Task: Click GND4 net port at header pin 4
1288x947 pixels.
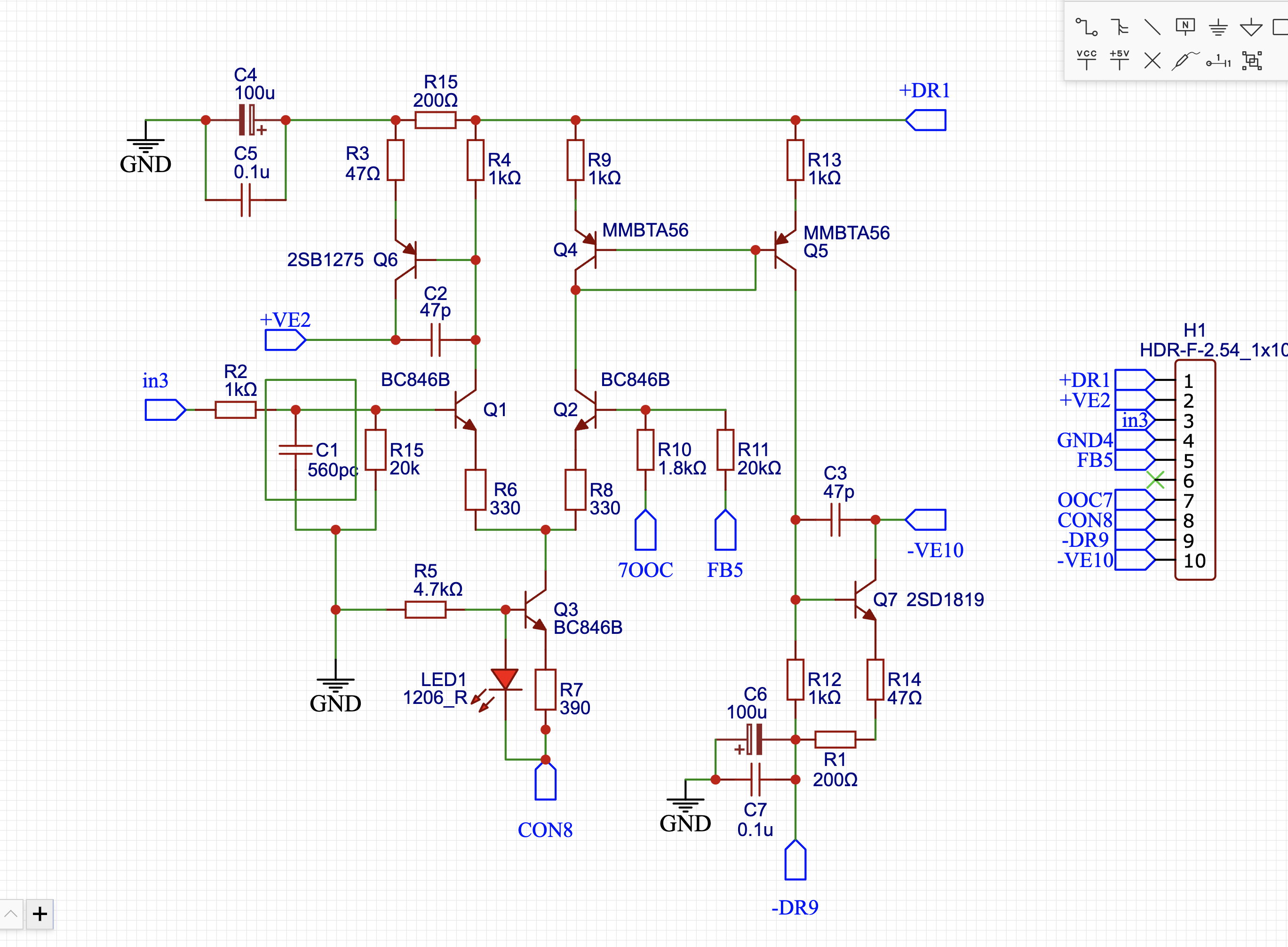Action: pos(1136,440)
